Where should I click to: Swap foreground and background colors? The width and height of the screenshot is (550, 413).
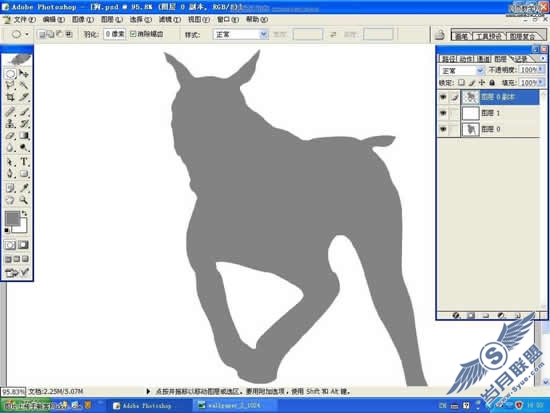[x=25, y=213]
